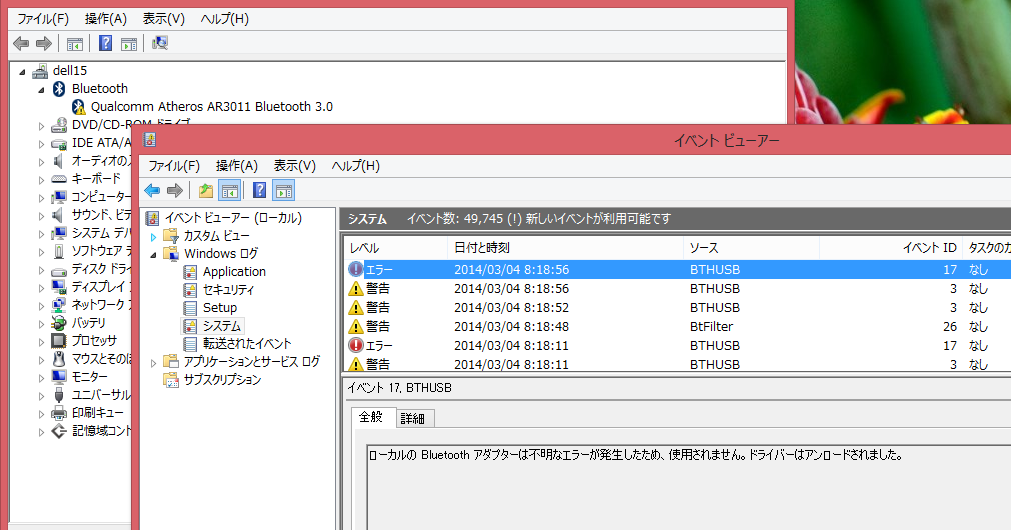Open 操作(A) menu in Event Viewer
This screenshot has height=530, width=1011.
[237, 166]
